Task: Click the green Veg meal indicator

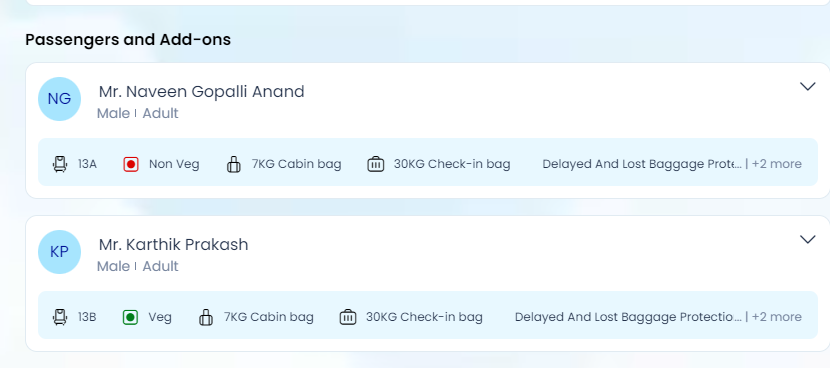Action: tap(130, 317)
